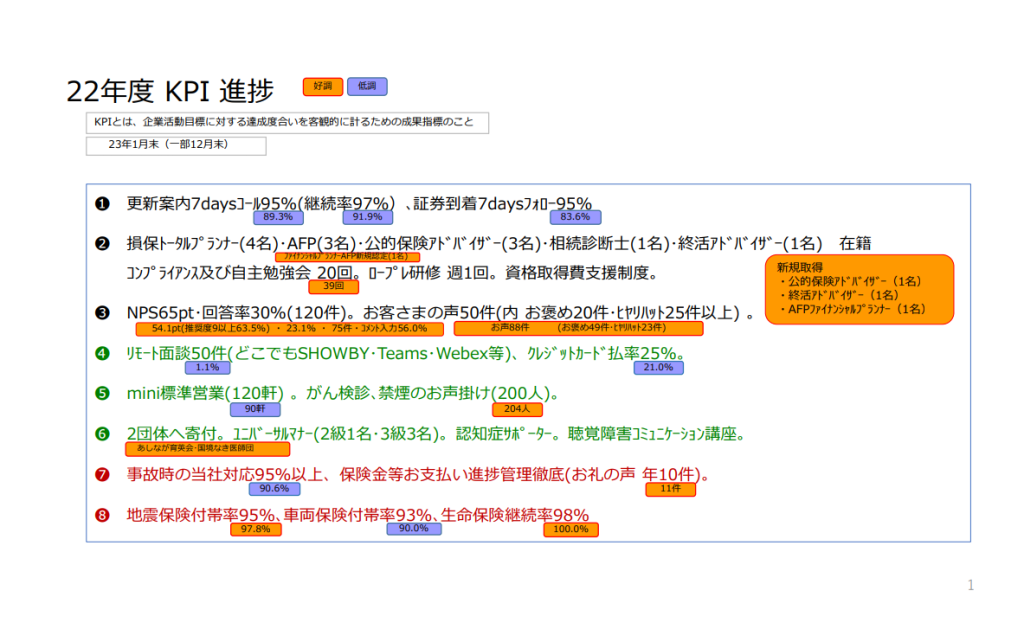
Task: Click the green number 4 bullet icon
Action: tap(102, 354)
